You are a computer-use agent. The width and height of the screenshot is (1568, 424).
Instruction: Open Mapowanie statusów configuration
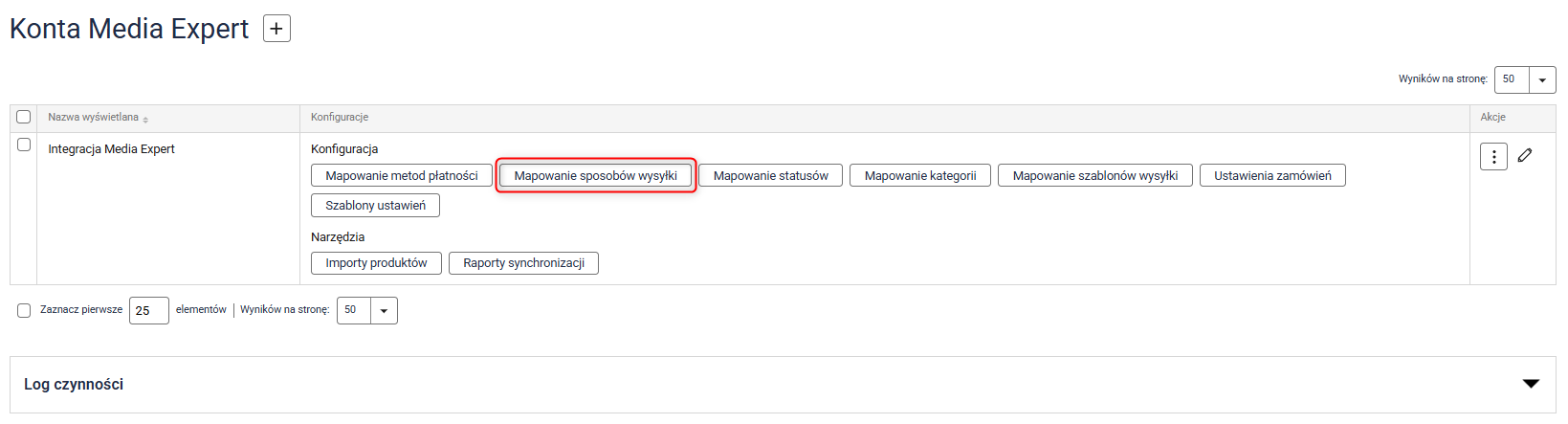(x=771, y=175)
